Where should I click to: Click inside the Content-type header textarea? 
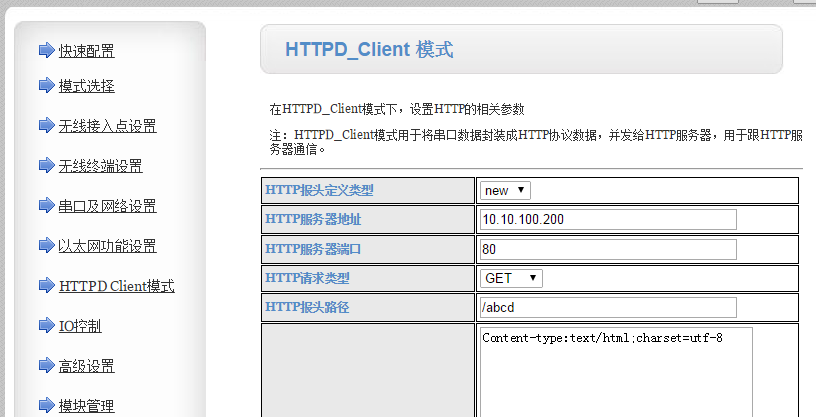tap(615, 375)
